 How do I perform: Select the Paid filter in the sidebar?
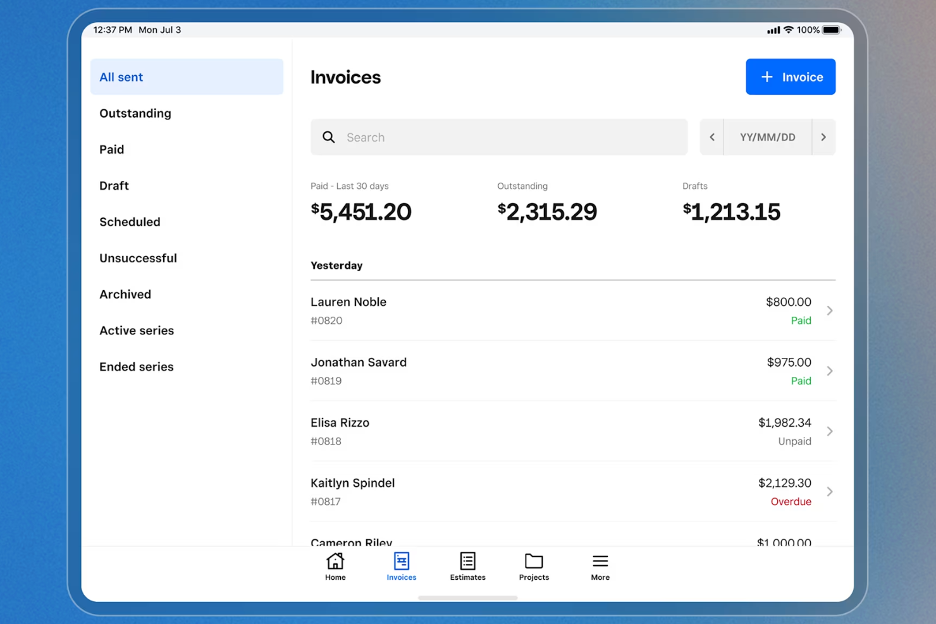pos(111,149)
